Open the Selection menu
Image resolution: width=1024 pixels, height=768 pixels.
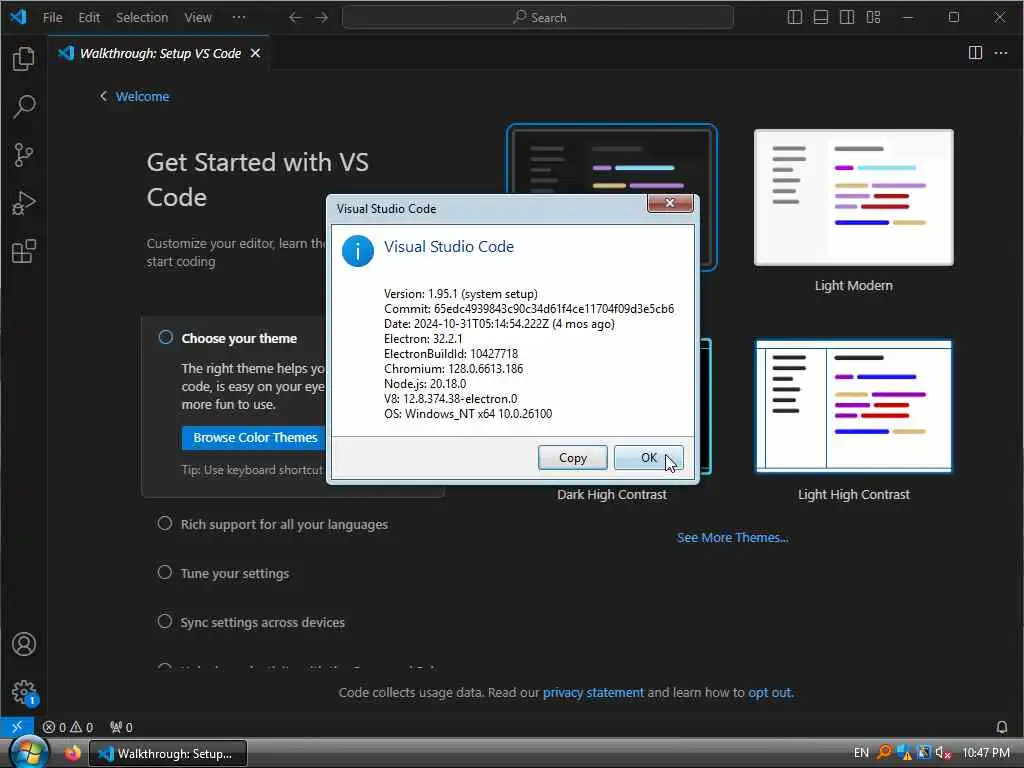(x=142, y=18)
